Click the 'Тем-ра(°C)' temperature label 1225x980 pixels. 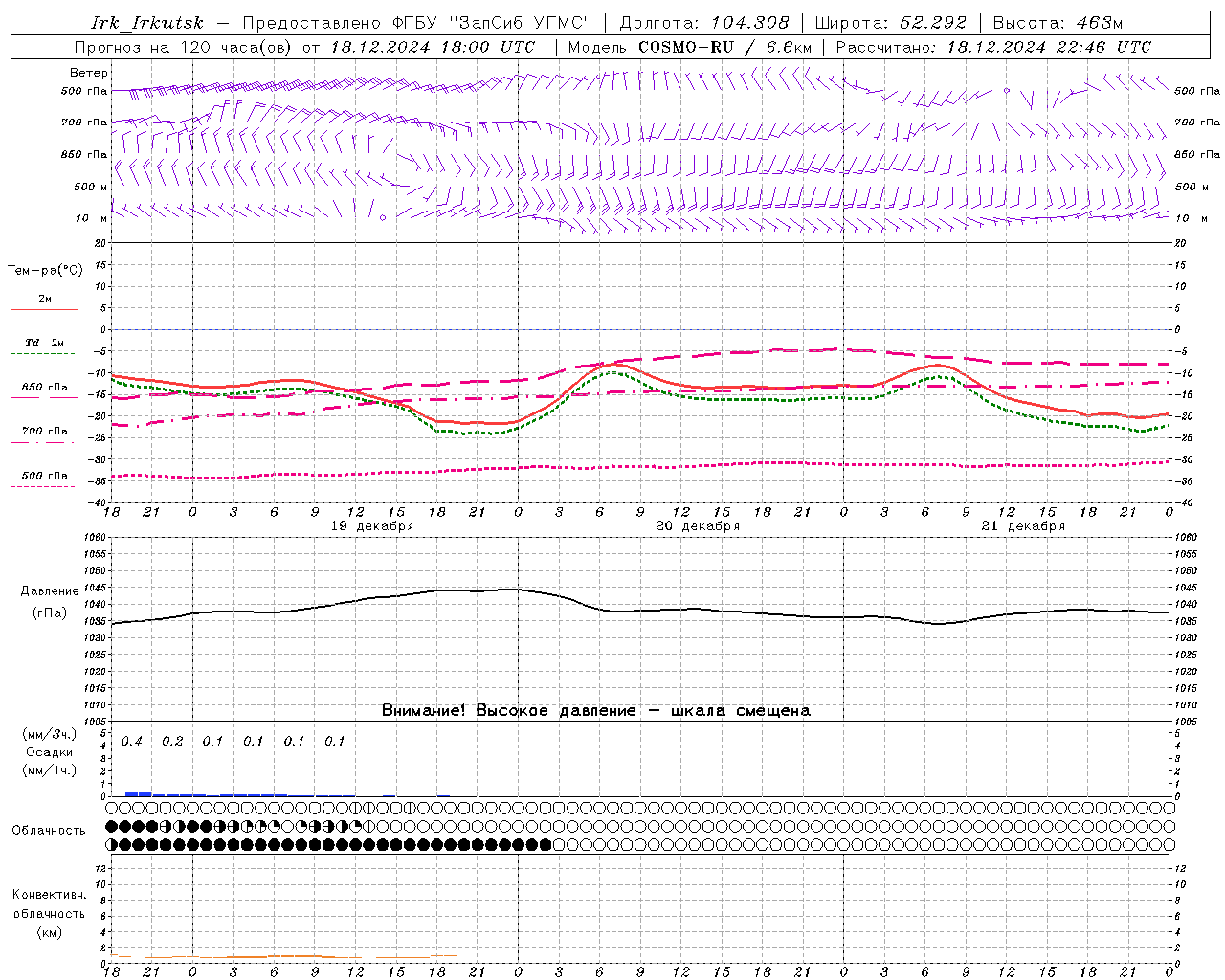point(45,271)
